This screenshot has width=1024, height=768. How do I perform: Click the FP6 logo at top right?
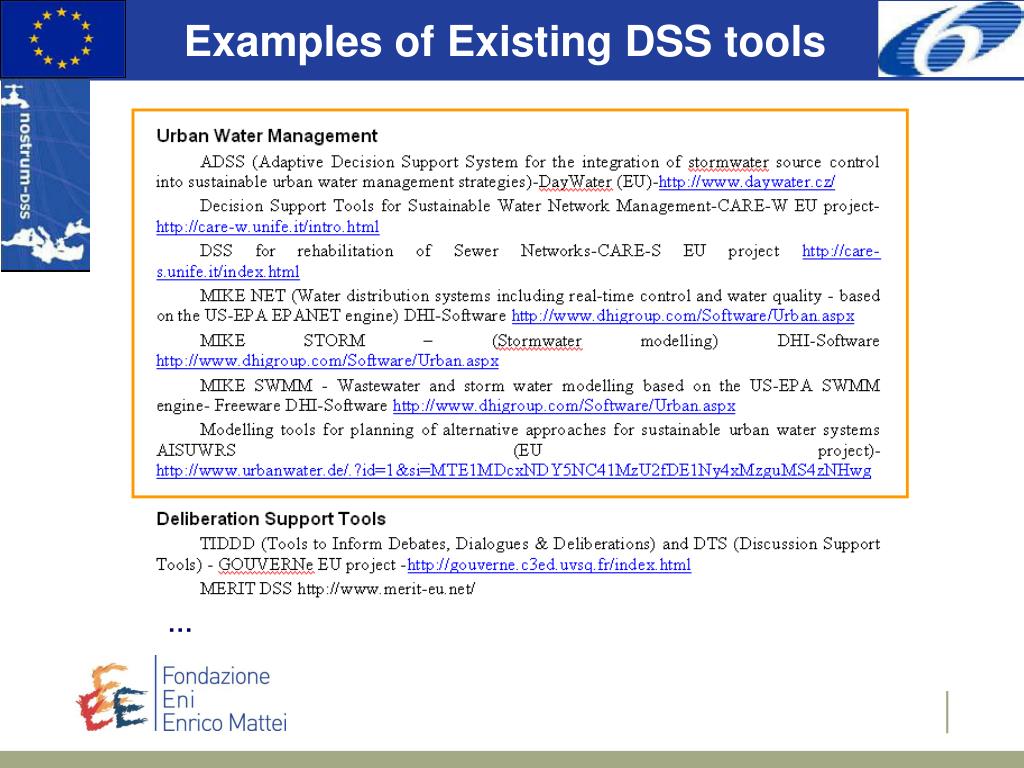(x=951, y=39)
